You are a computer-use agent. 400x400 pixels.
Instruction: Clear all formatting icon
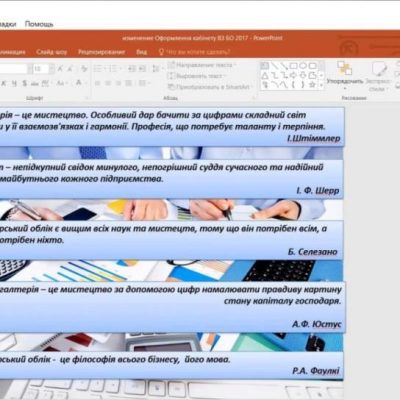pos(84,69)
